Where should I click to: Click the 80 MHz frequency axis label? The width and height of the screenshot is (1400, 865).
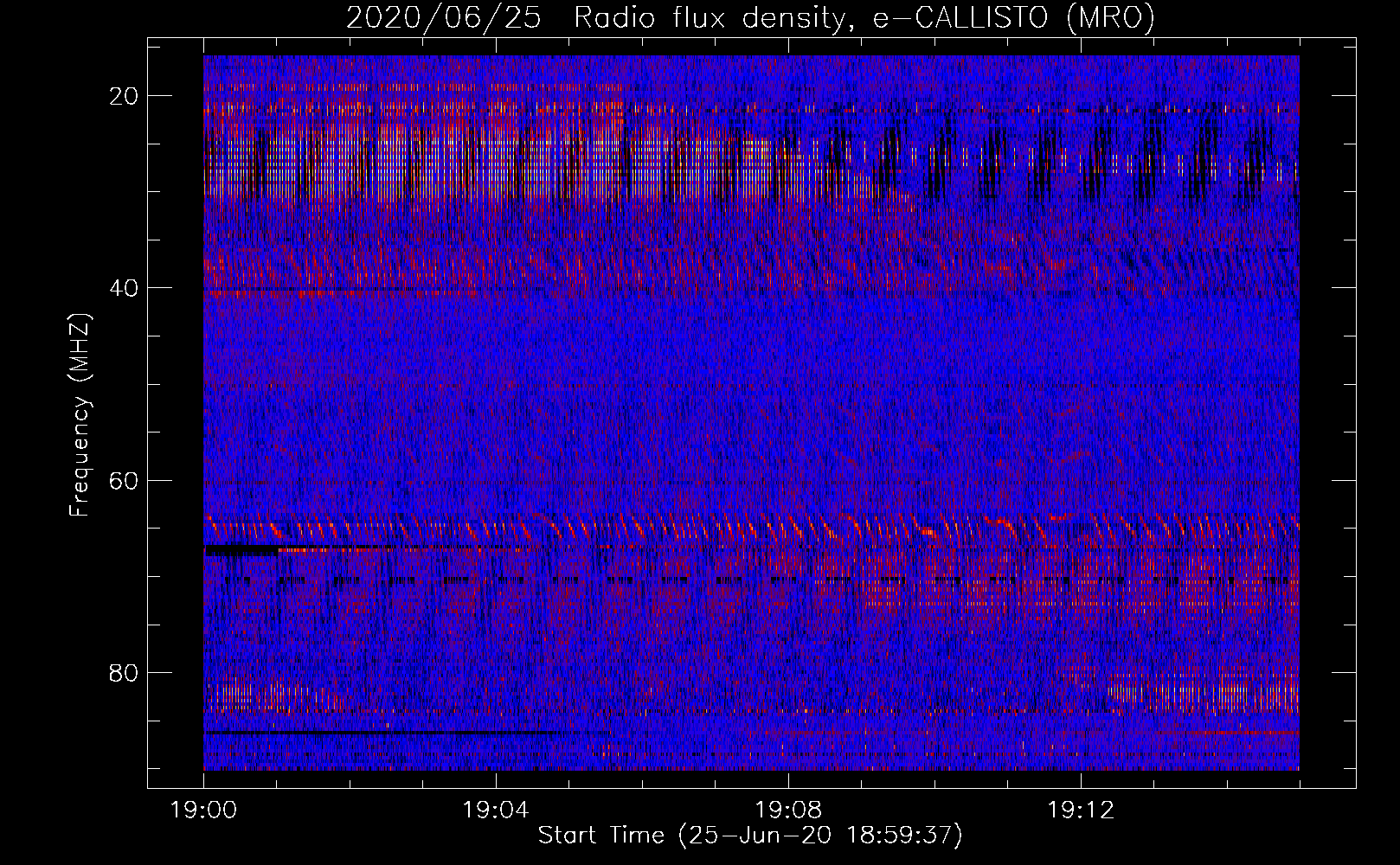(x=125, y=672)
